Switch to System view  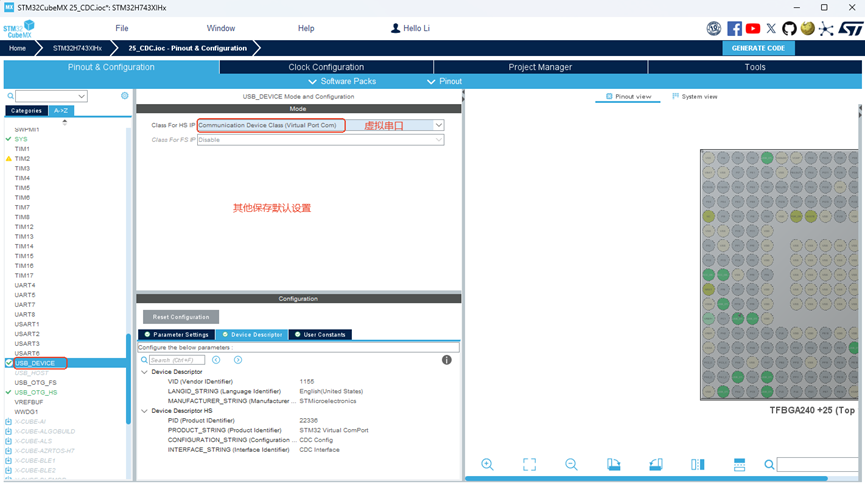click(x=695, y=97)
